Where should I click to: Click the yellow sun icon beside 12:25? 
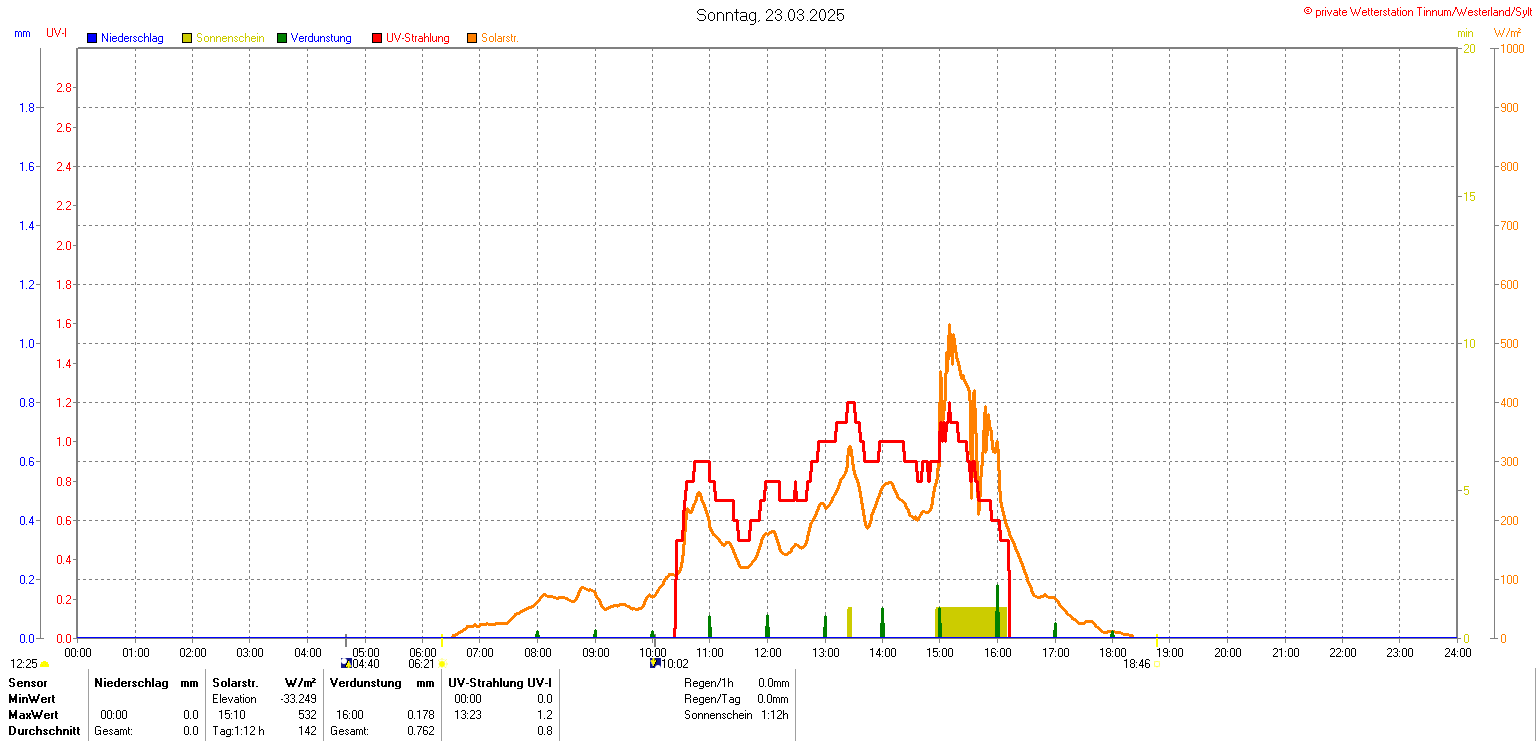click(x=45, y=664)
